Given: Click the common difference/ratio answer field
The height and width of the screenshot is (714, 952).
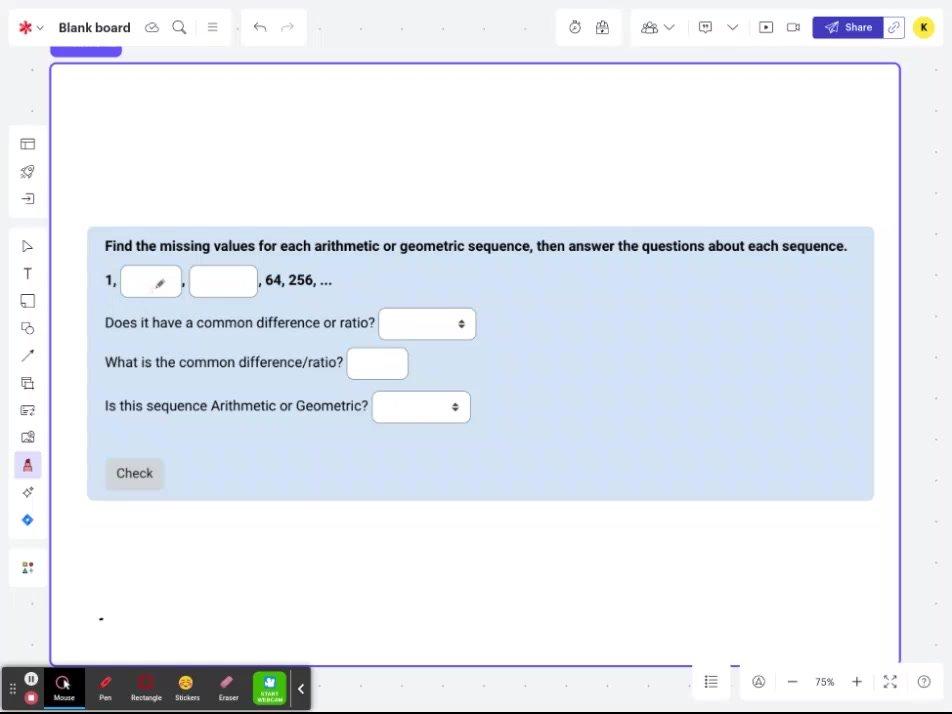Looking at the screenshot, I should click(377, 363).
